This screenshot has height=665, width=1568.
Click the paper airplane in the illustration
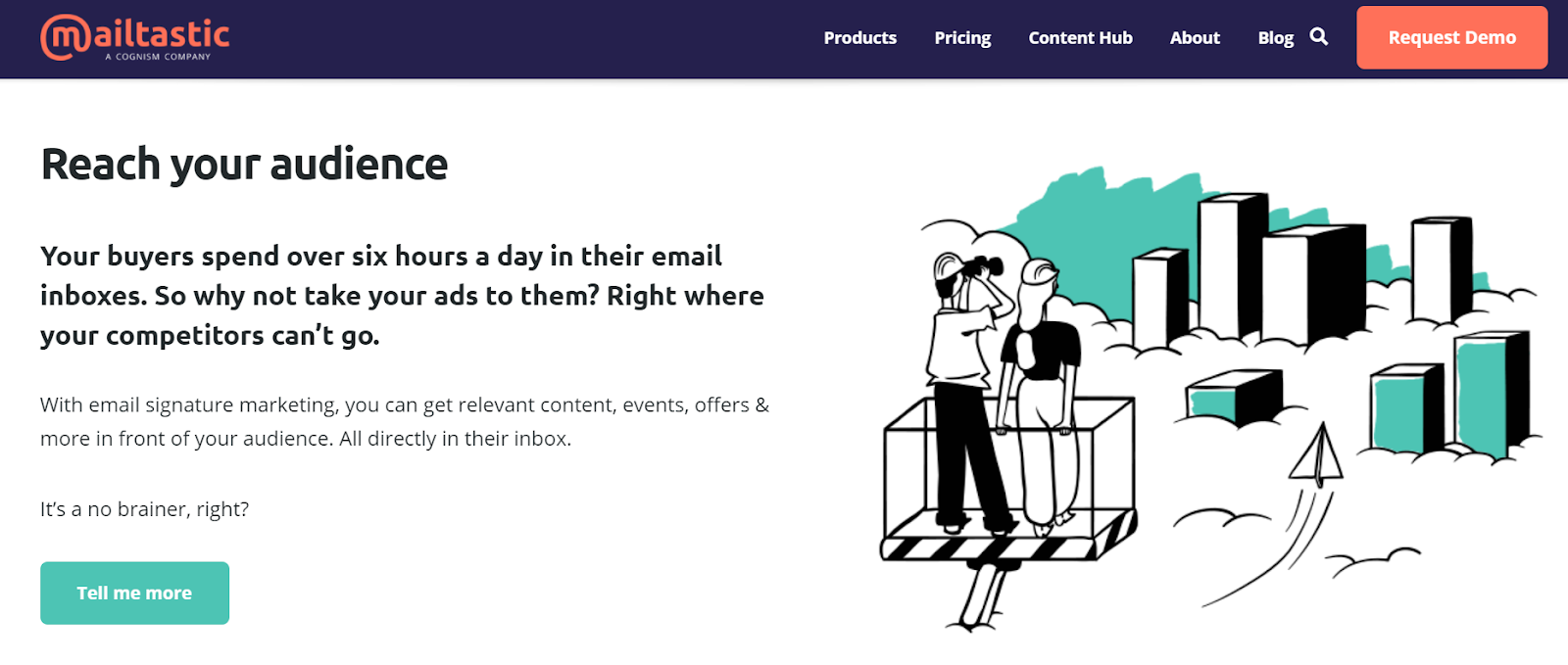(x=1315, y=455)
